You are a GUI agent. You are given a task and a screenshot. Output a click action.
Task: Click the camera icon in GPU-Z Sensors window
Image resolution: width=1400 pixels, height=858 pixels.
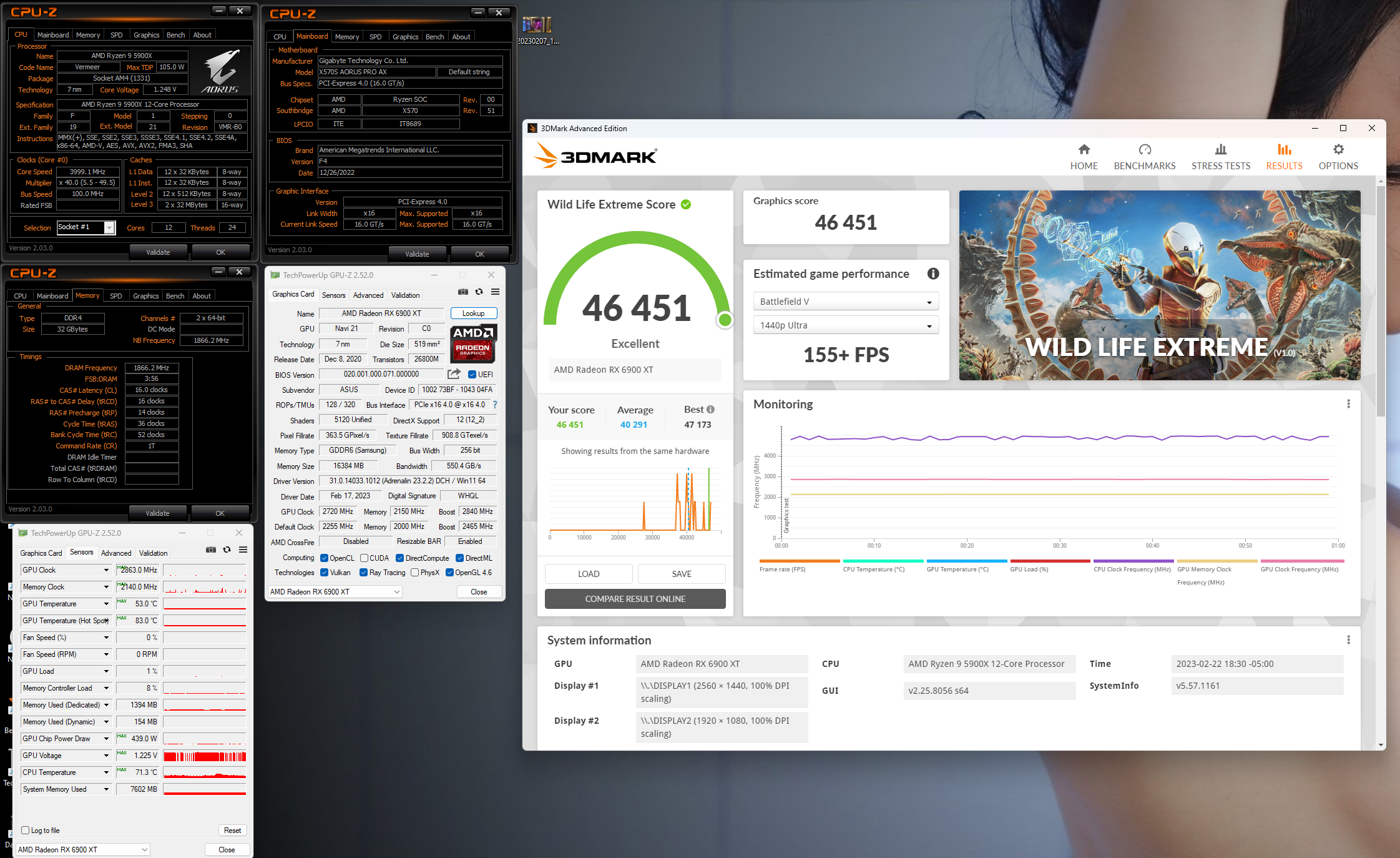pyautogui.click(x=211, y=550)
